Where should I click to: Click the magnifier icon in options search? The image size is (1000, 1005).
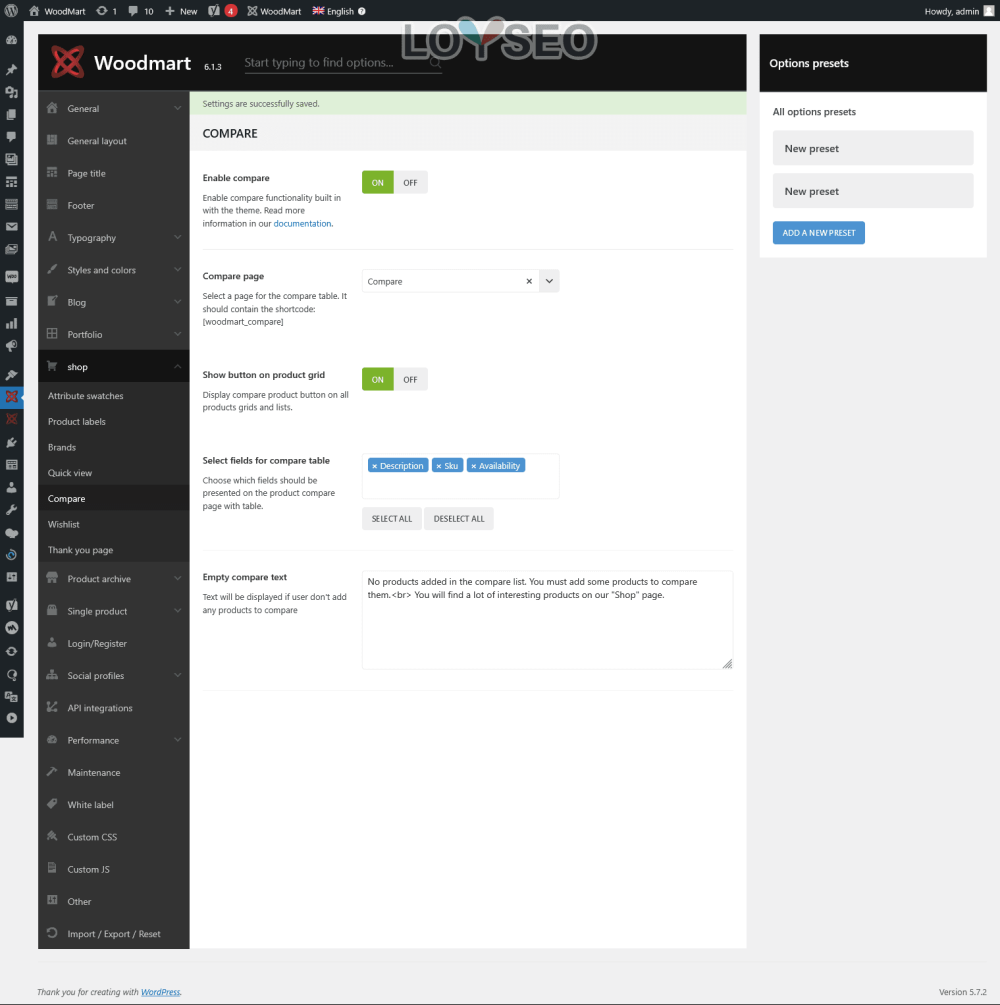tap(435, 62)
